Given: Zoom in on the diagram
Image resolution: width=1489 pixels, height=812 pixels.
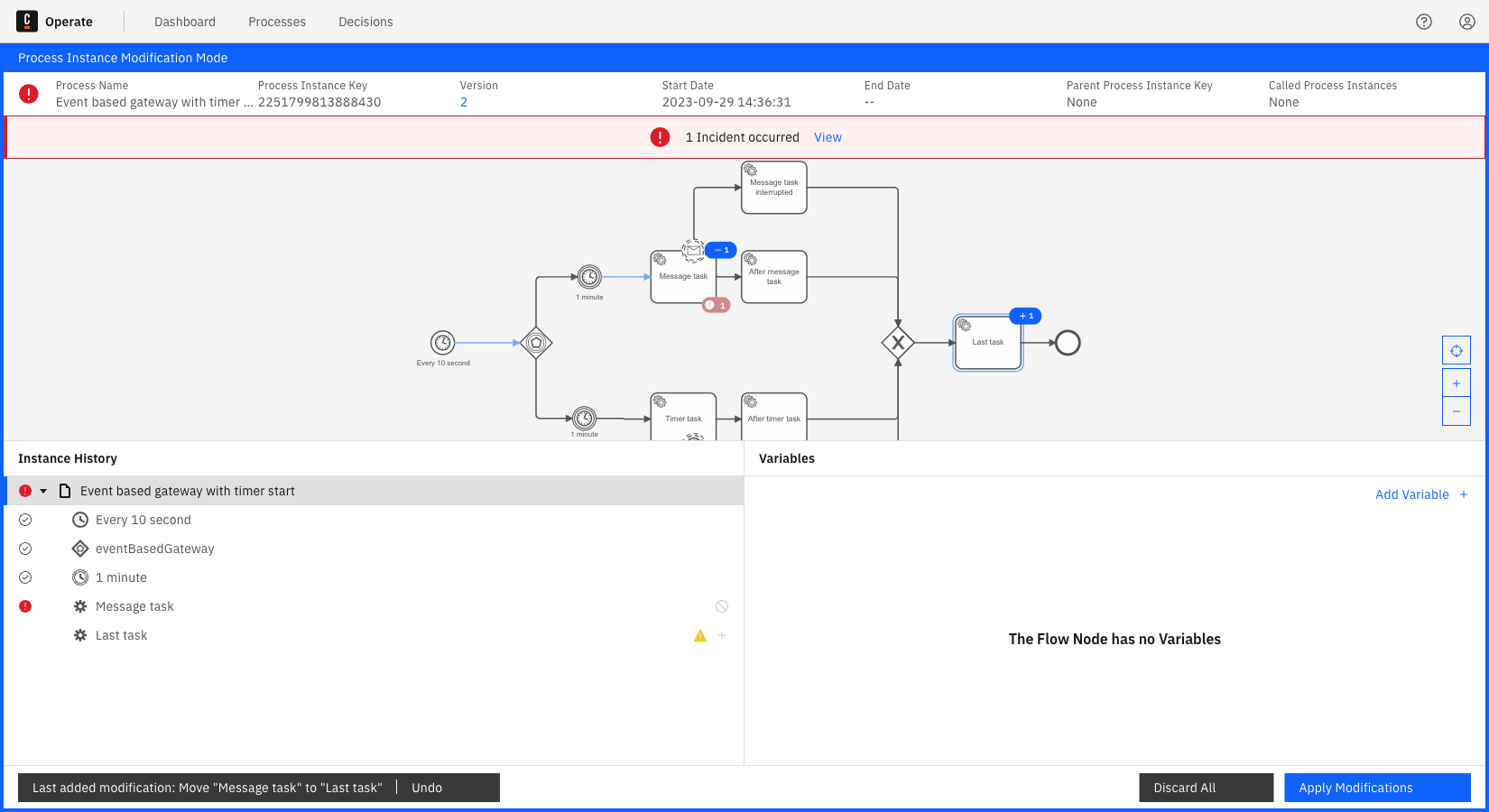Looking at the screenshot, I should tap(1456, 383).
